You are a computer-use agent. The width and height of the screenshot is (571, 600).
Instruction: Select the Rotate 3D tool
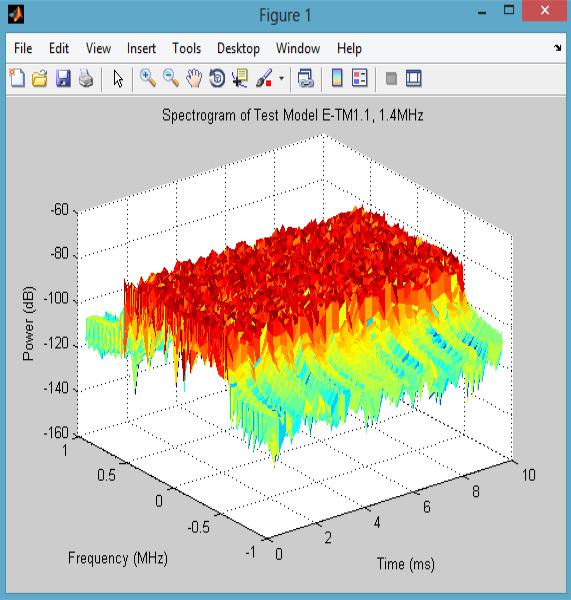tap(217, 78)
